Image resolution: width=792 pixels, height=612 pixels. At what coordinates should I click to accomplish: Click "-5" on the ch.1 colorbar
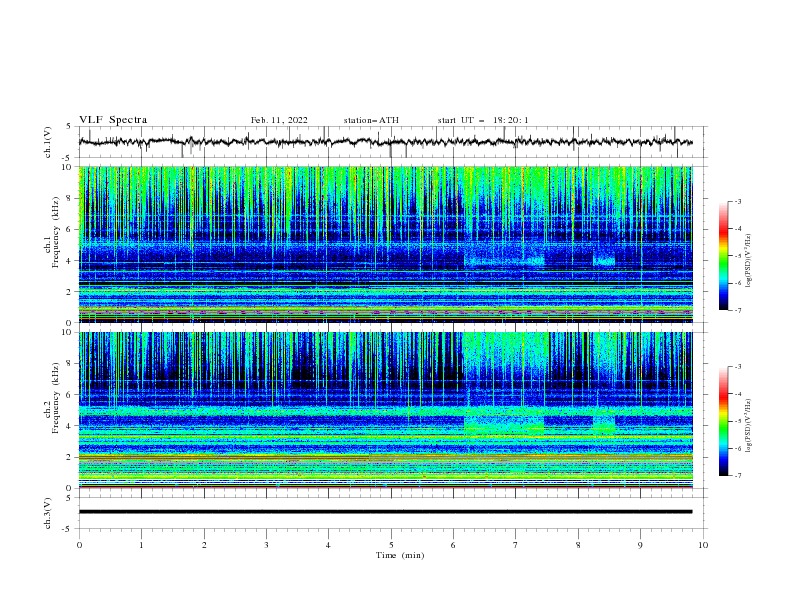738,256
